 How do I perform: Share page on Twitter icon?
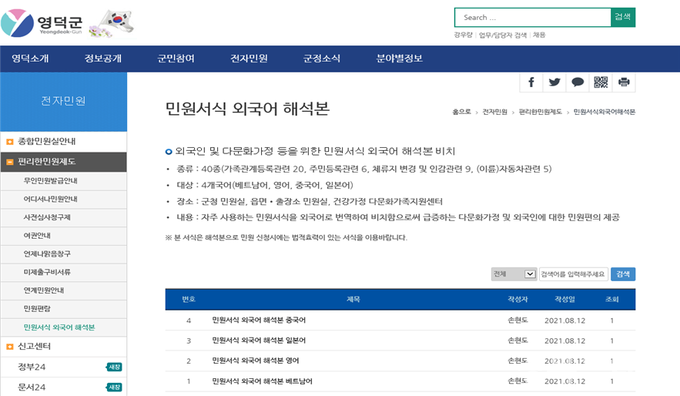coord(554,82)
